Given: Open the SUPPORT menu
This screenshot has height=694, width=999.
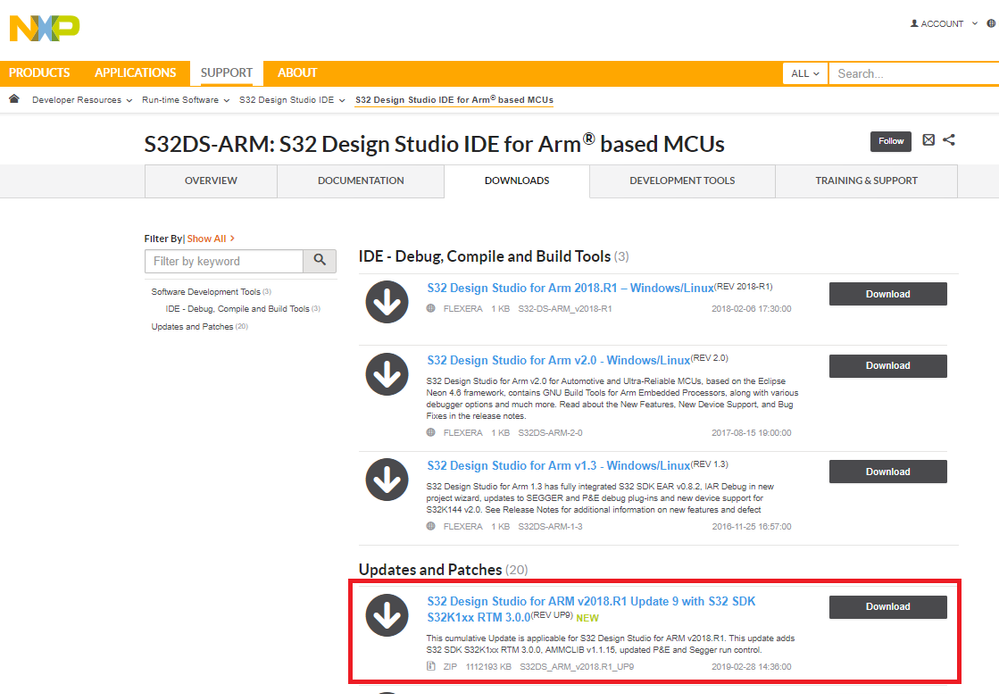Looking at the screenshot, I should pyautogui.click(x=227, y=73).
